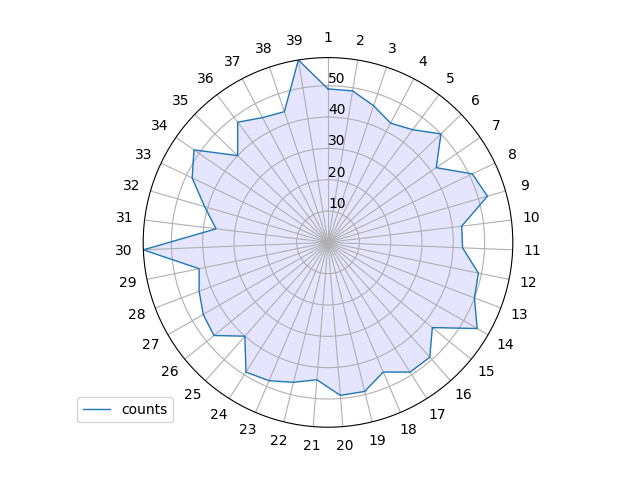Pick category label 24
Screen dimensions: 640x480
click(x=219, y=414)
